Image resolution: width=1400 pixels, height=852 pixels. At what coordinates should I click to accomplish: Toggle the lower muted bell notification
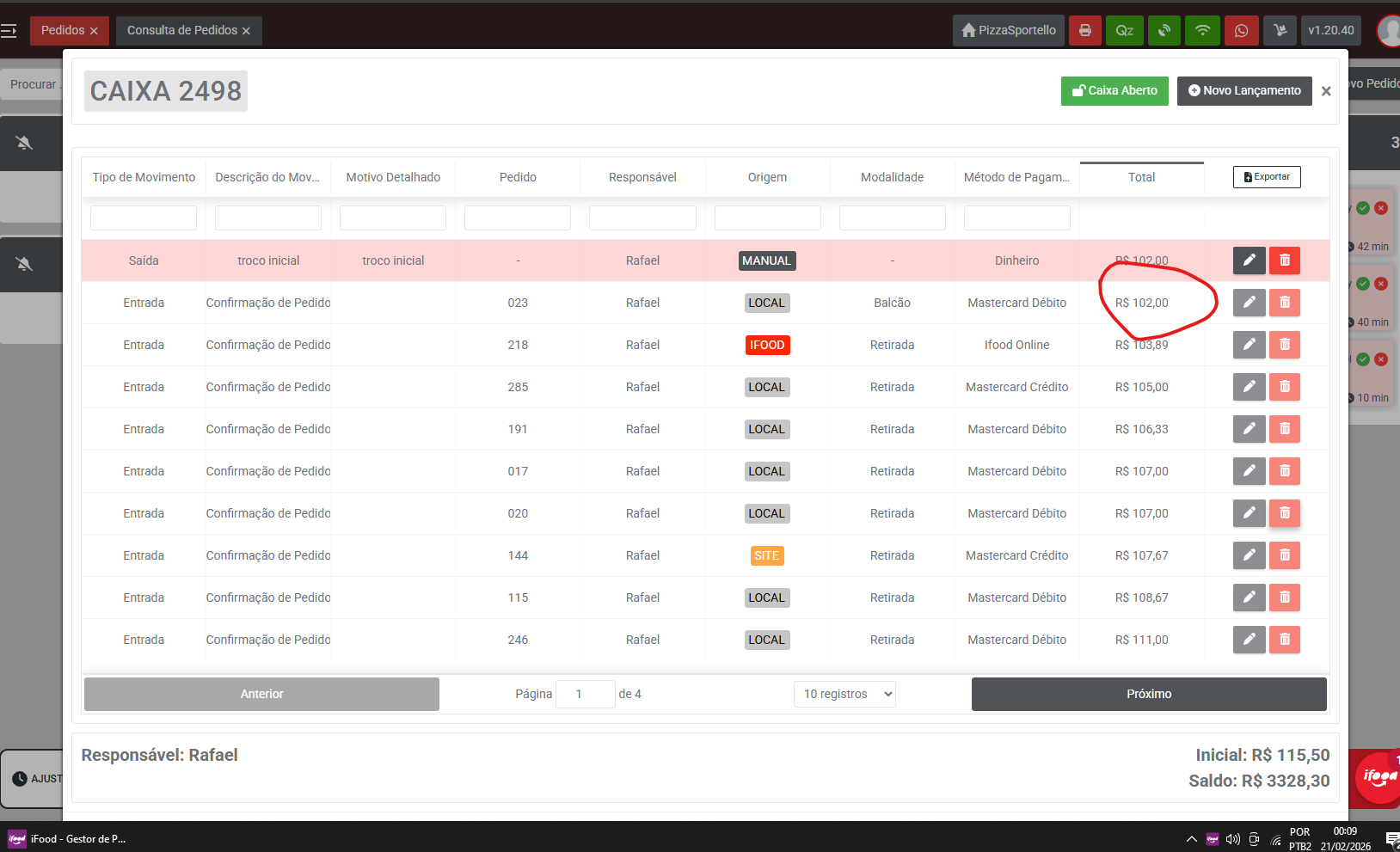24,264
